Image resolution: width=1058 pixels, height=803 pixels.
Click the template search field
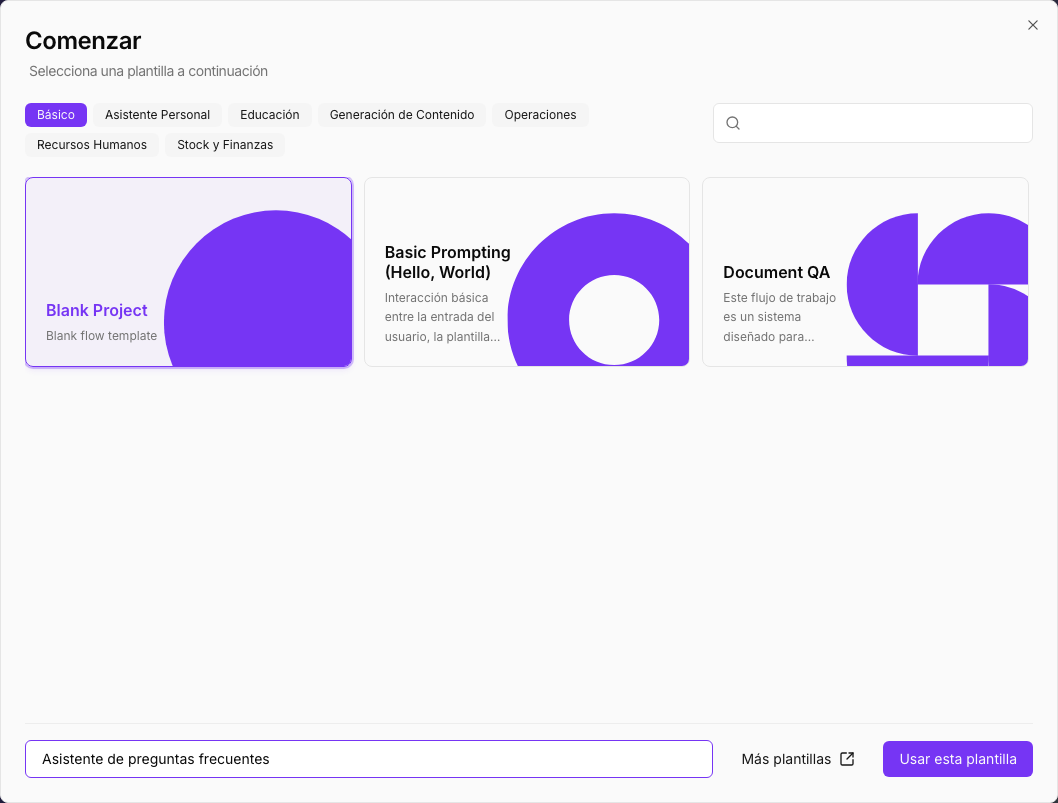point(872,123)
